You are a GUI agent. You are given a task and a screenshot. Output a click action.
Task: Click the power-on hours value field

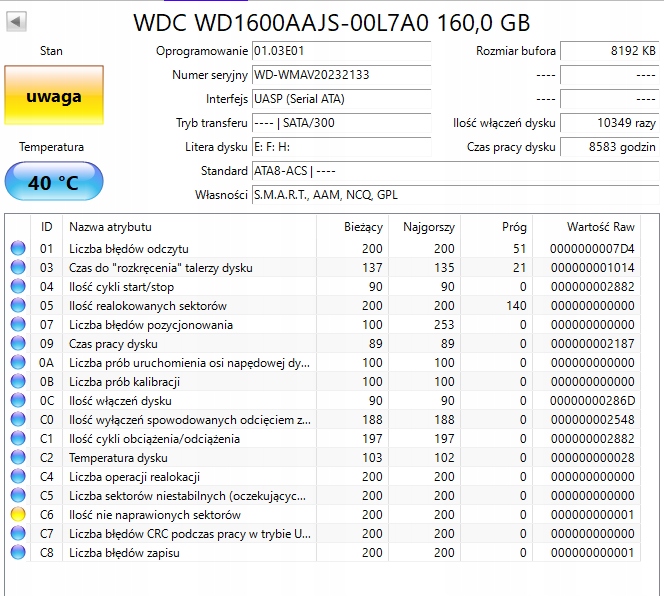pos(609,147)
